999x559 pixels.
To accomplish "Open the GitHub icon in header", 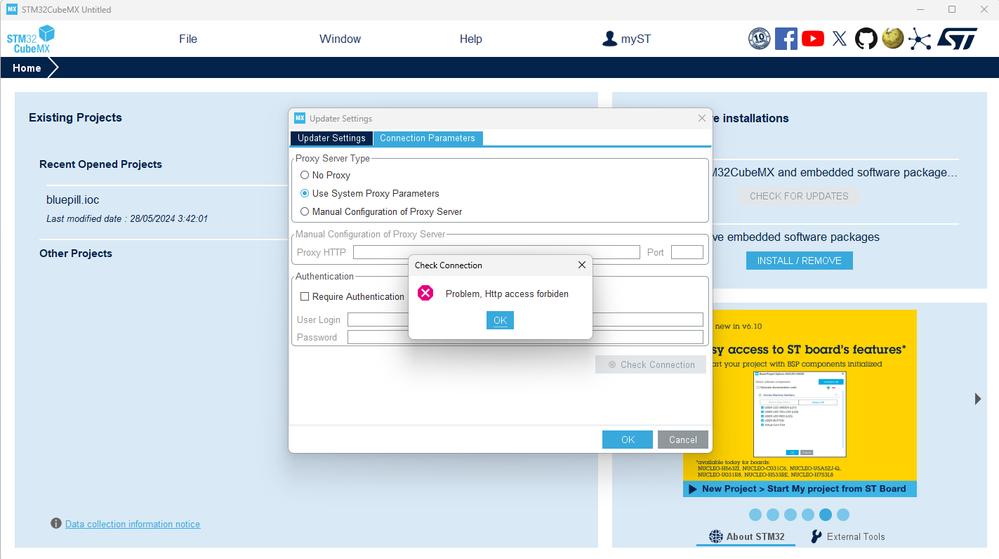I will [866, 39].
